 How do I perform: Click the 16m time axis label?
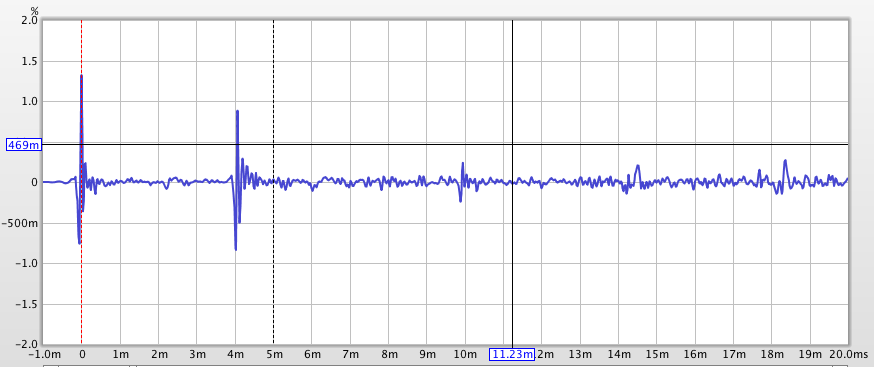click(x=696, y=355)
